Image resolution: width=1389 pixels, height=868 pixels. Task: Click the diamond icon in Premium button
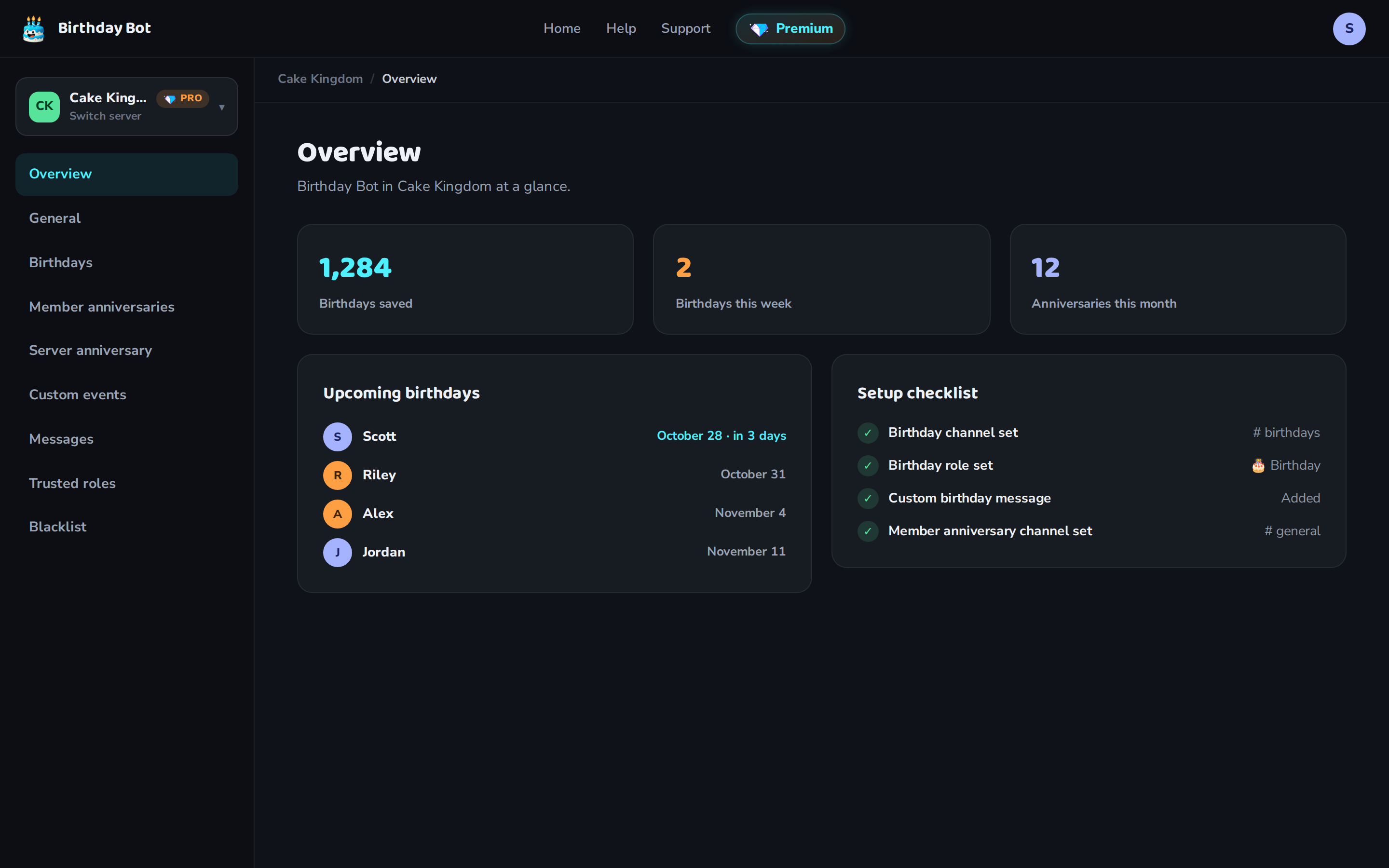pos(759,29)
